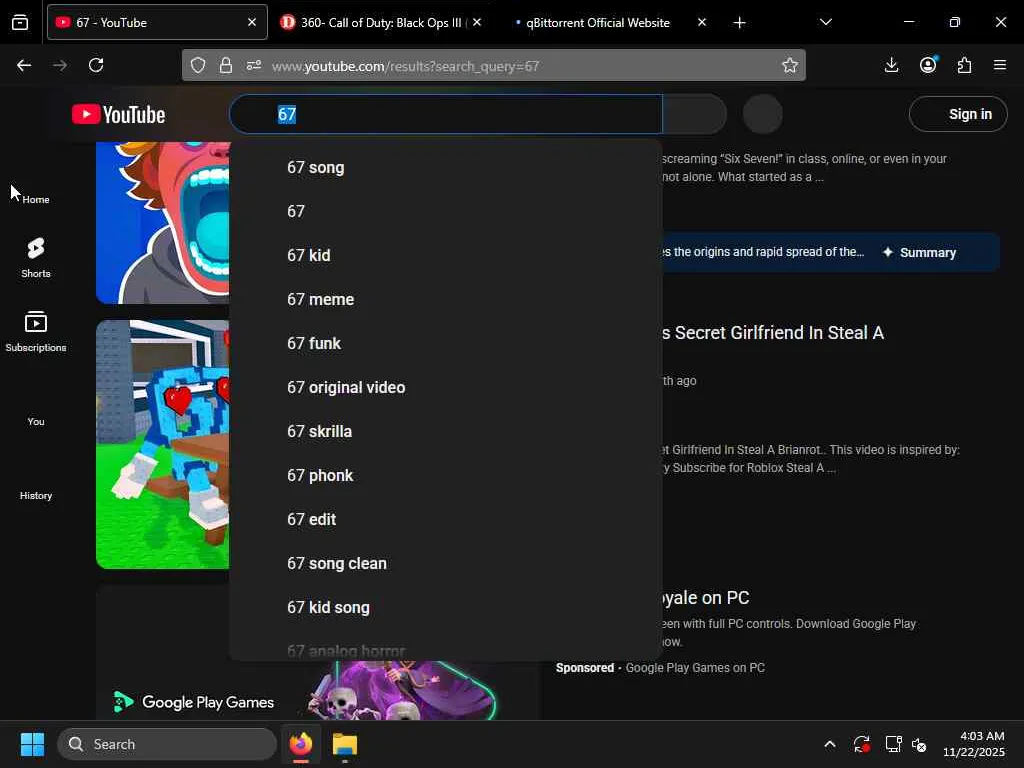
Task: Click the Sign in button
Action: pos(958,114)
